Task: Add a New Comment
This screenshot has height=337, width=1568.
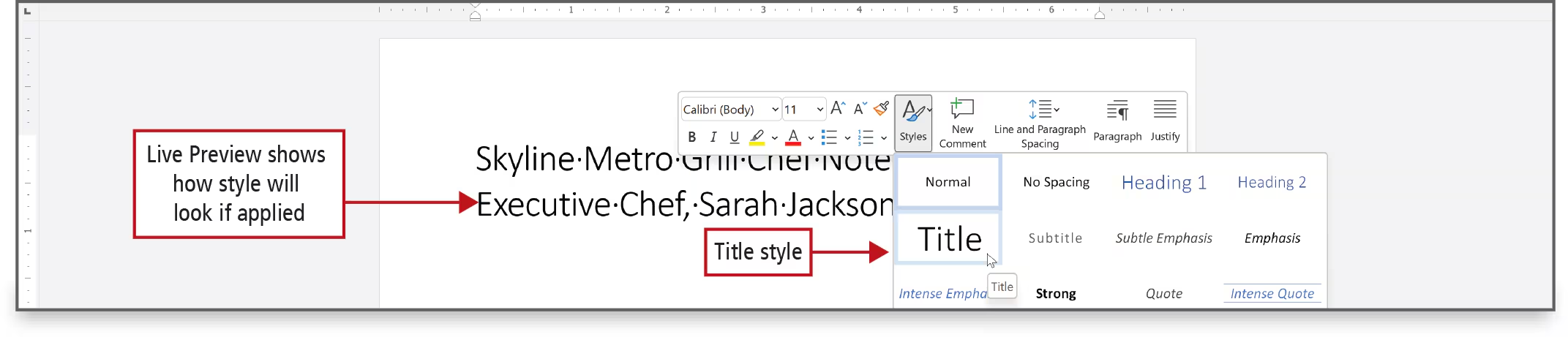Action: pos(961,122)
